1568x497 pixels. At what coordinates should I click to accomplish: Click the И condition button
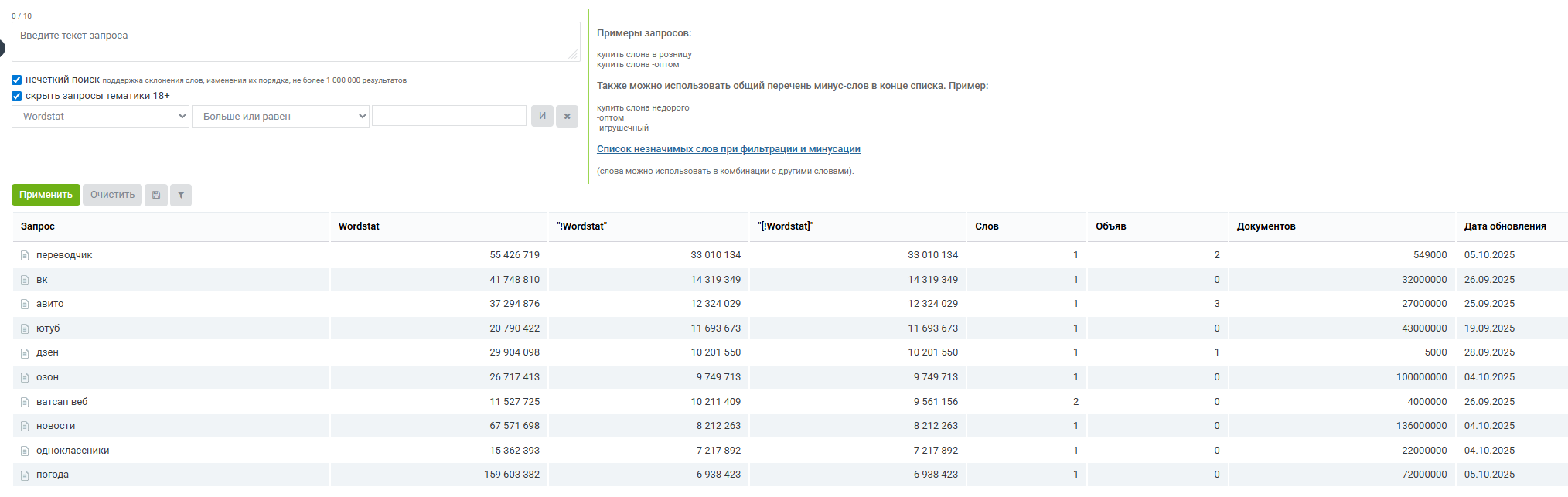pos(542,116)
